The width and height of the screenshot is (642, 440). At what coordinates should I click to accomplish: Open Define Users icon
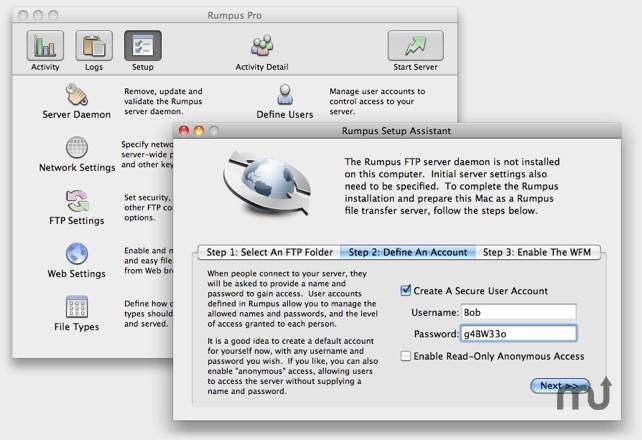[285, 95]
